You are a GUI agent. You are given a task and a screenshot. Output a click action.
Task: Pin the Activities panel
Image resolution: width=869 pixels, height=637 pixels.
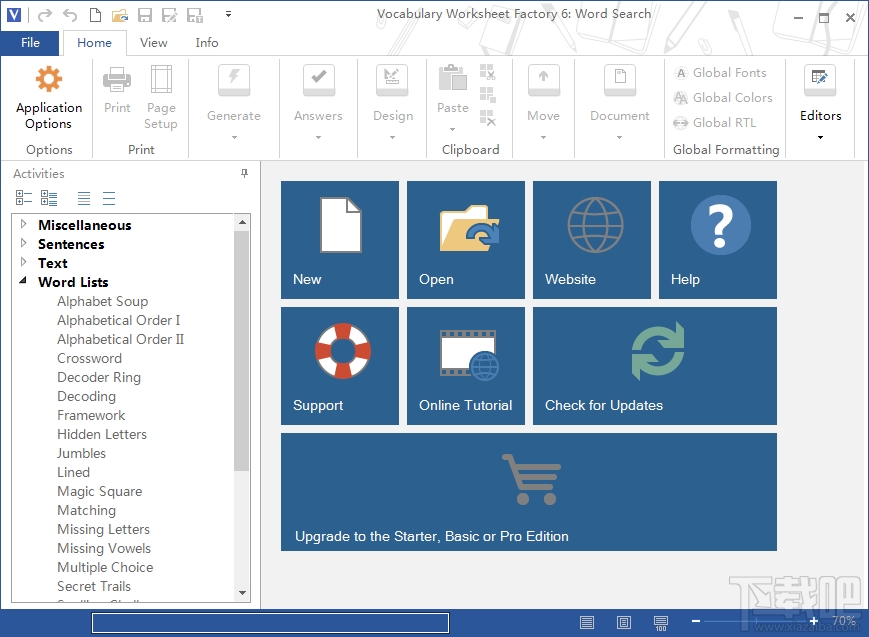(x=244, y=174)
